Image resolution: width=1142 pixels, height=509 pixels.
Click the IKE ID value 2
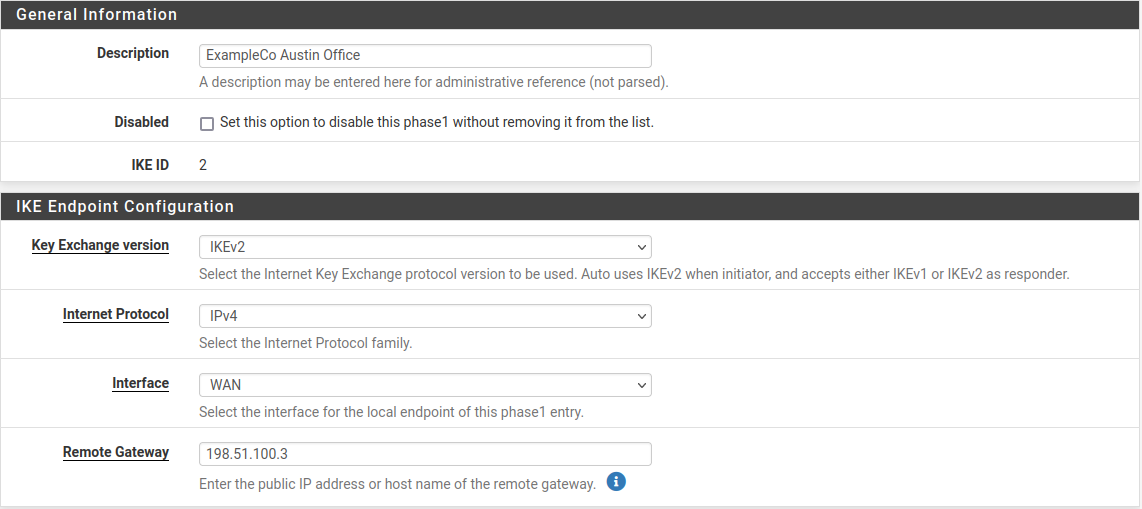203,165
